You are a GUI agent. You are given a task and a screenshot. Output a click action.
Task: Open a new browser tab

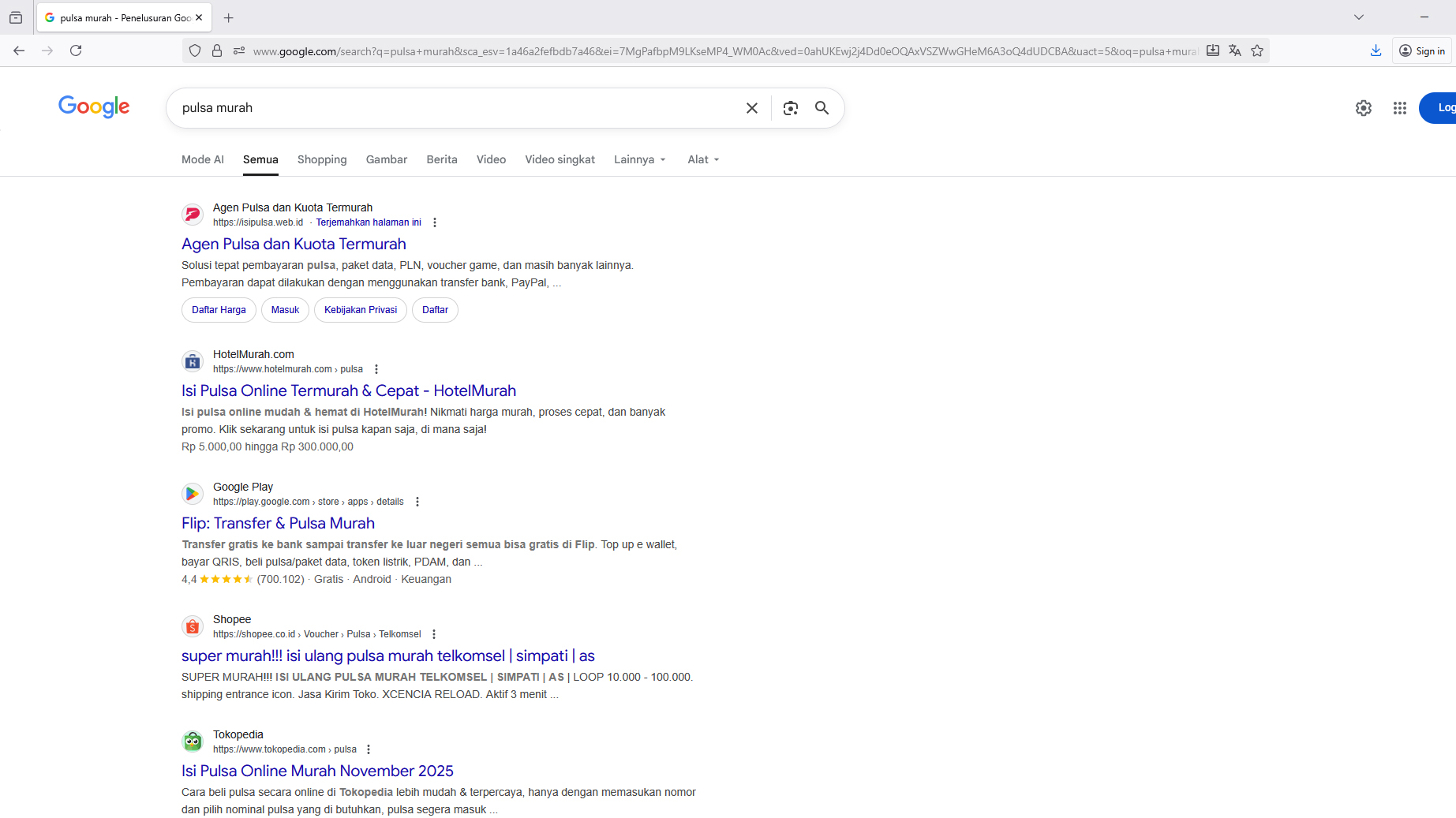pos(229,17)
